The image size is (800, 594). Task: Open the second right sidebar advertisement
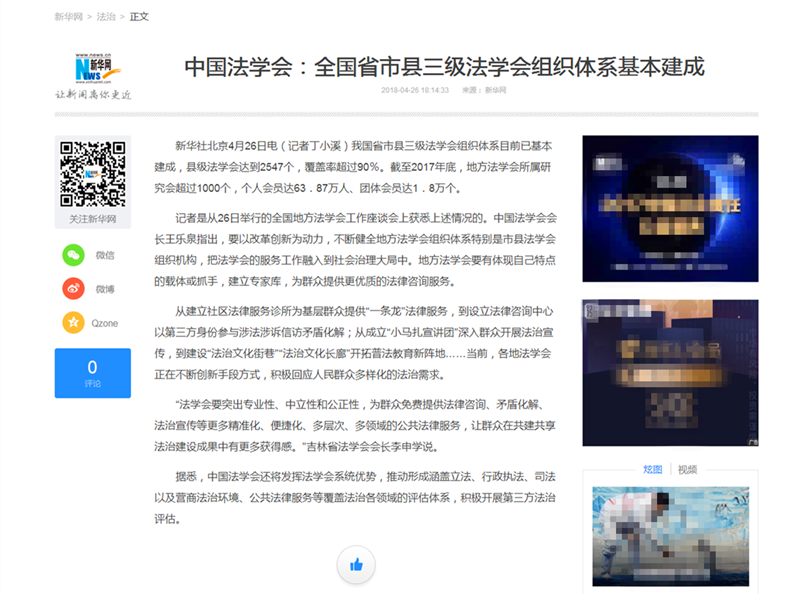pyautogui.click(x=670, y=372)
